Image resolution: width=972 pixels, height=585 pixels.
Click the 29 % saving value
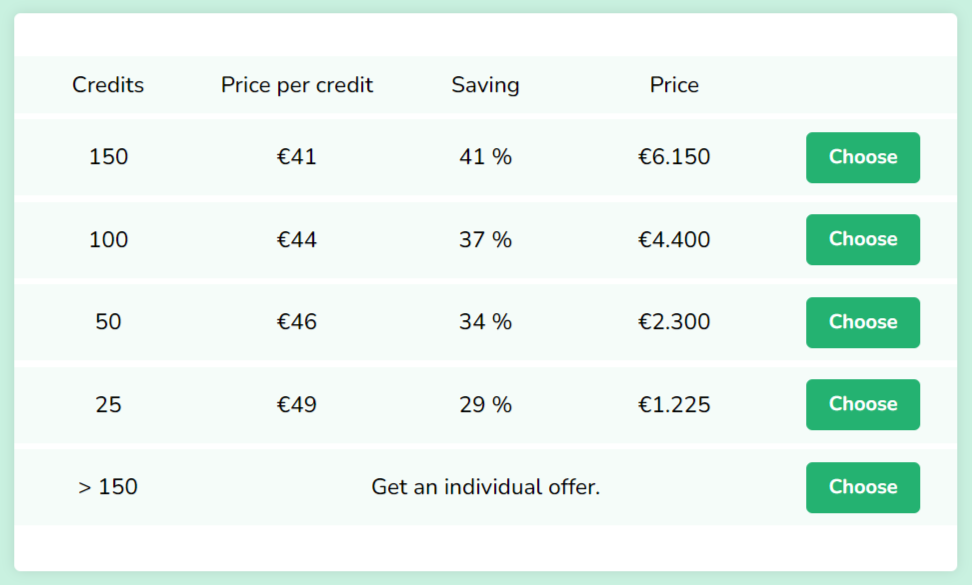485,404
